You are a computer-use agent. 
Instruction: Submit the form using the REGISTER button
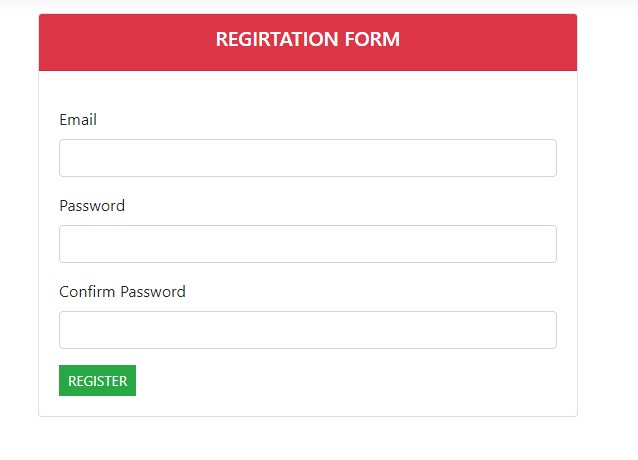click(97, 380)
